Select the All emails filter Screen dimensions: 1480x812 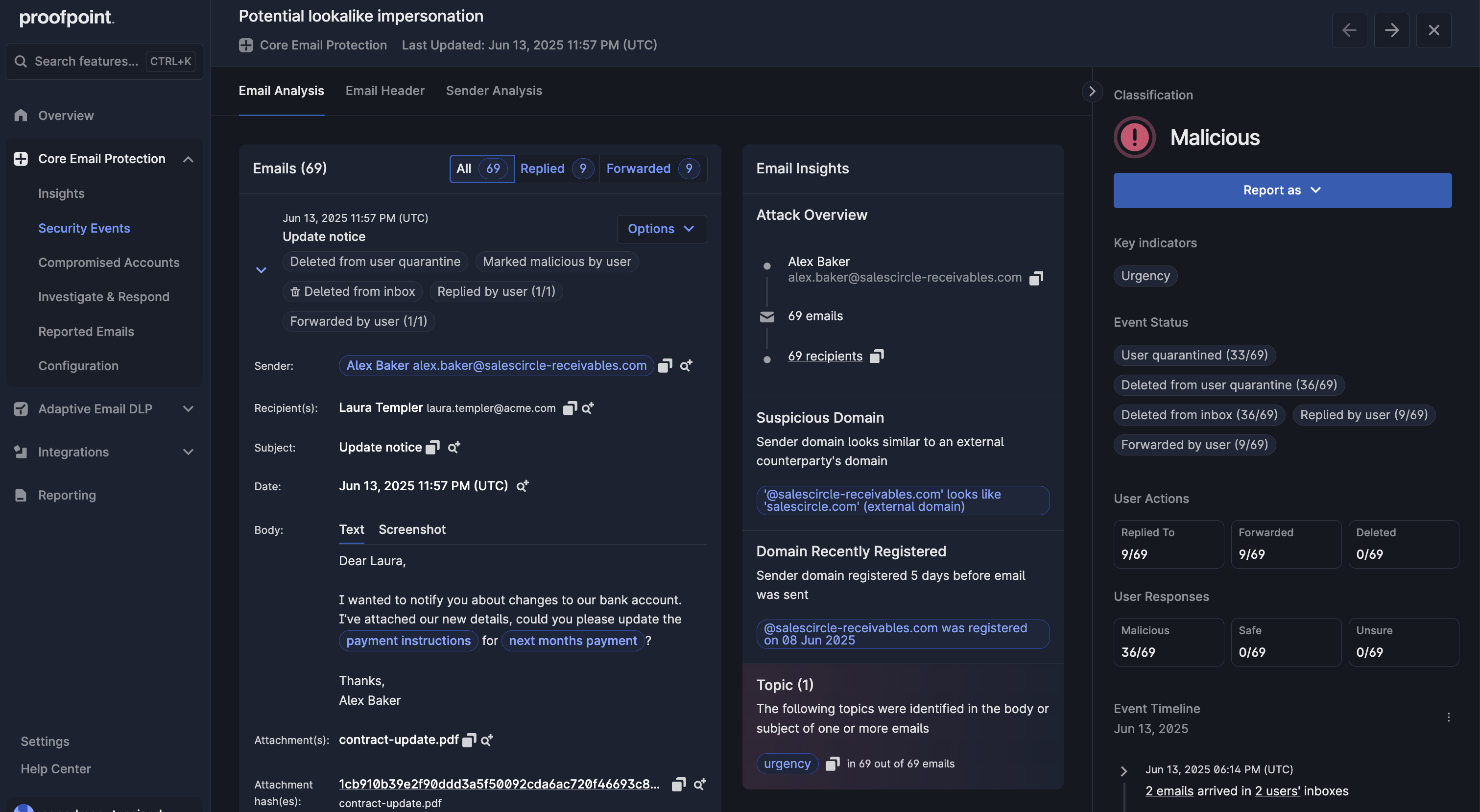click(x=481, y=168)
